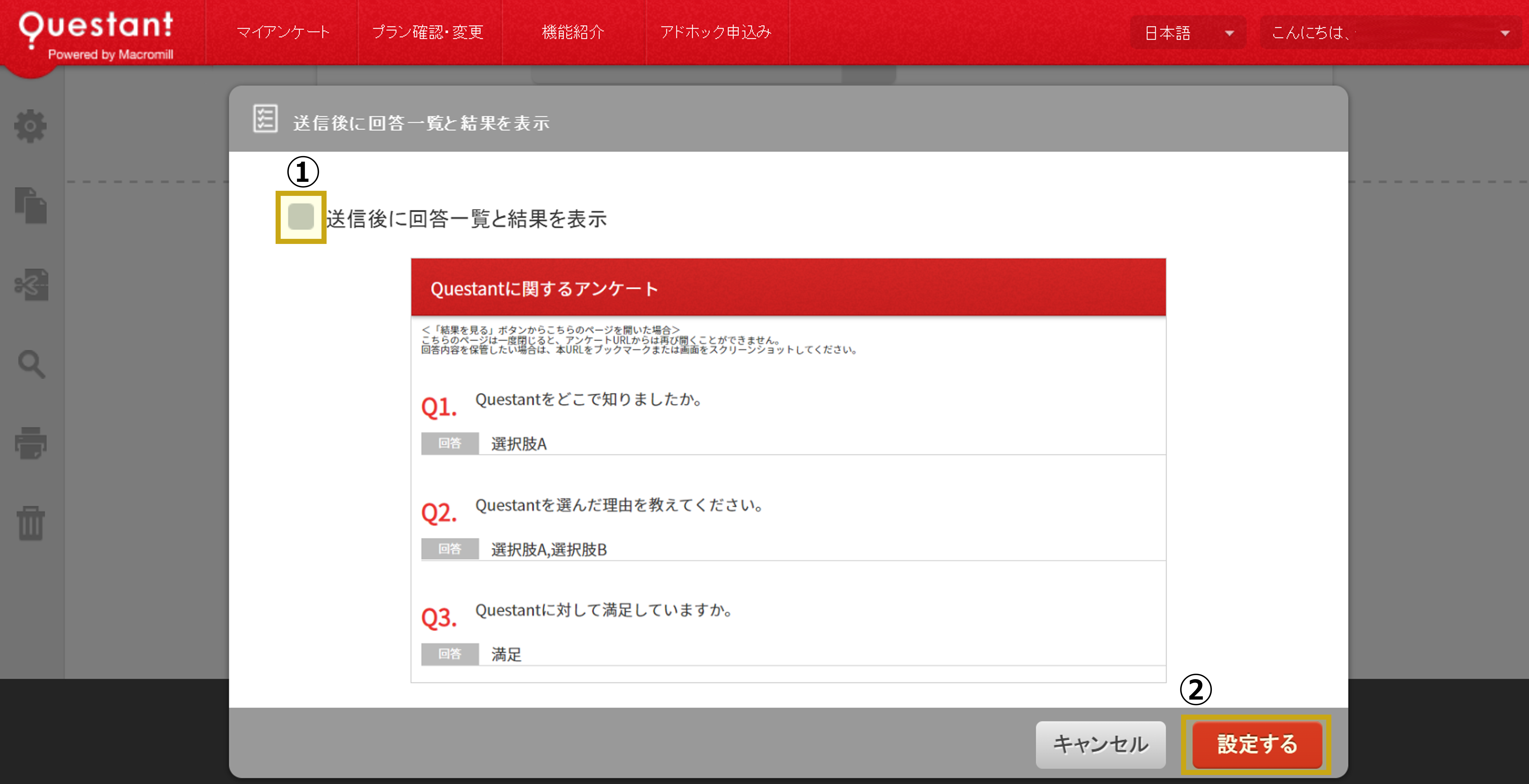Click the printer icon in sidebar
Image resolution: width=1529 pixels, height=784 pixels.
pos(31,443)
